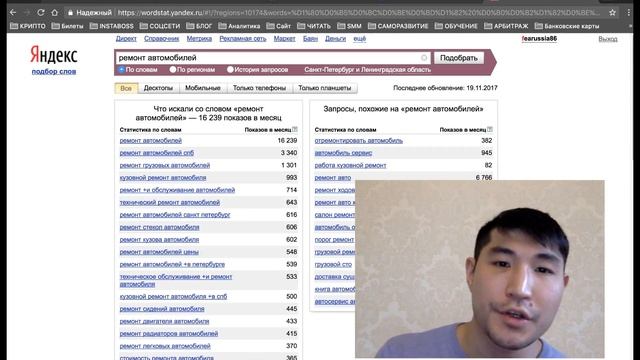The image size is (640, 360).
Task: Open the Метрика service link
Action: tap(199, 39)
